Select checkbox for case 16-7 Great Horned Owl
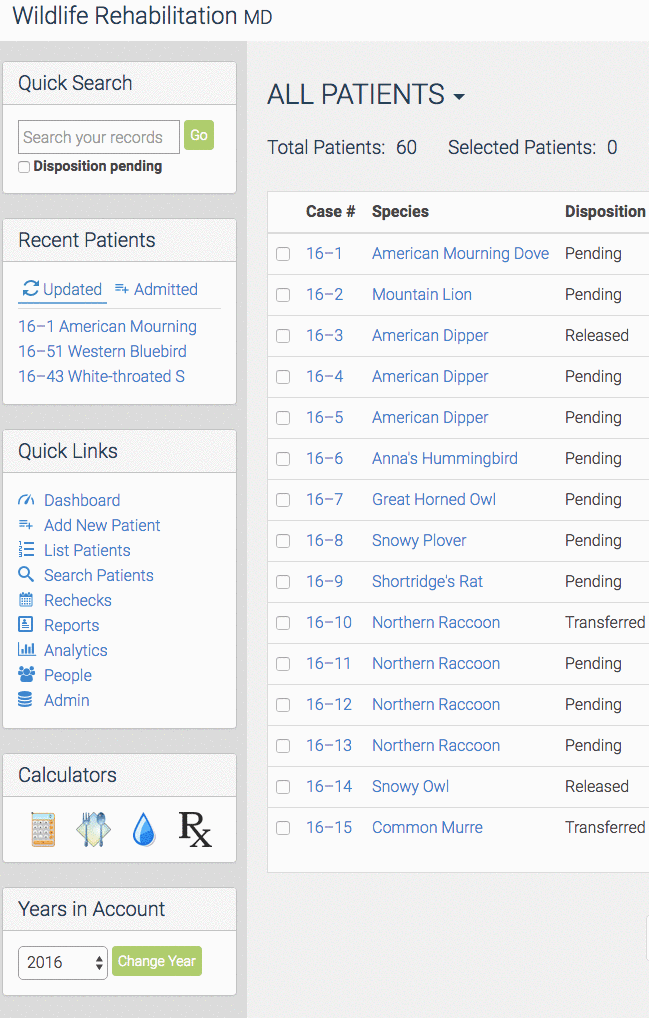Image resolution: width=649 pixels, height=1018 pixels. pyautogui.click(x=283, y=500)
